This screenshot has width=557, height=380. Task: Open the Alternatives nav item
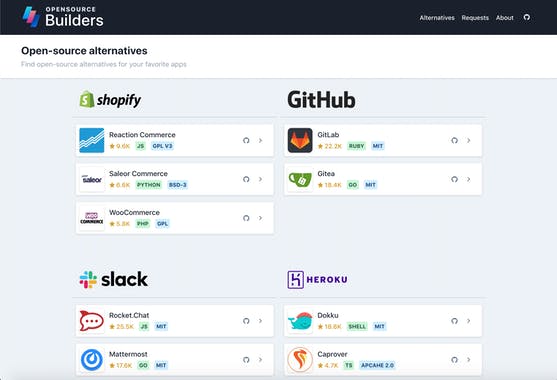pos(437,18)
